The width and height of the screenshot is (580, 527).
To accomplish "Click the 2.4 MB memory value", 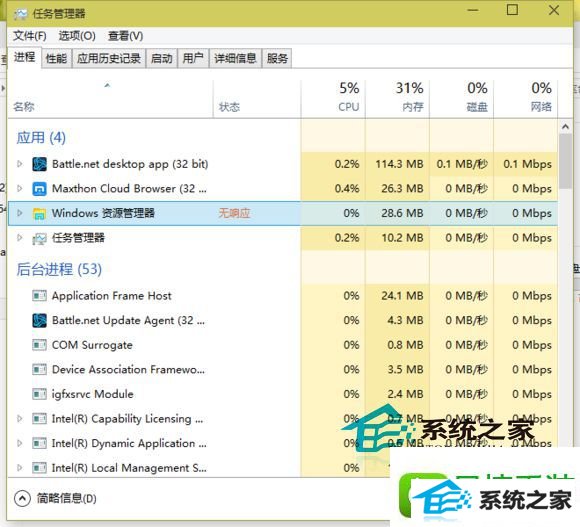I will (x=405, y=394).
